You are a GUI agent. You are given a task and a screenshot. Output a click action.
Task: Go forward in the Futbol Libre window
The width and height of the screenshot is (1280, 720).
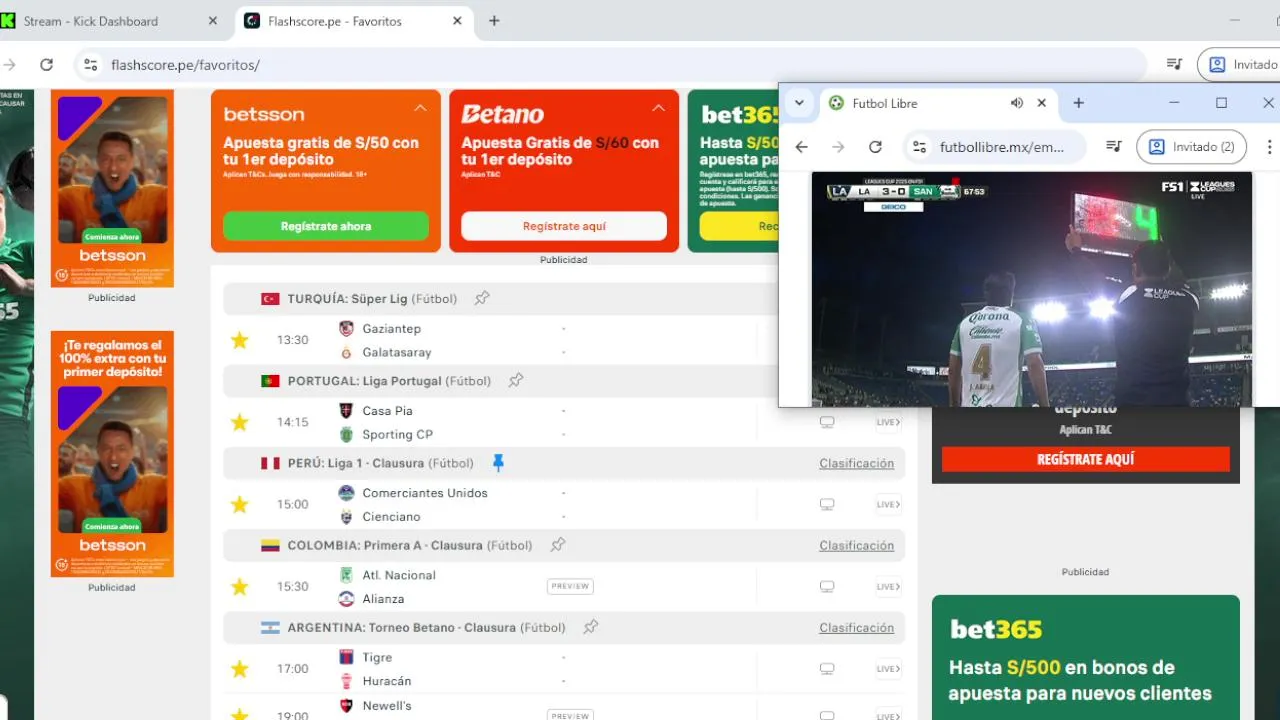tap(838, 146)
